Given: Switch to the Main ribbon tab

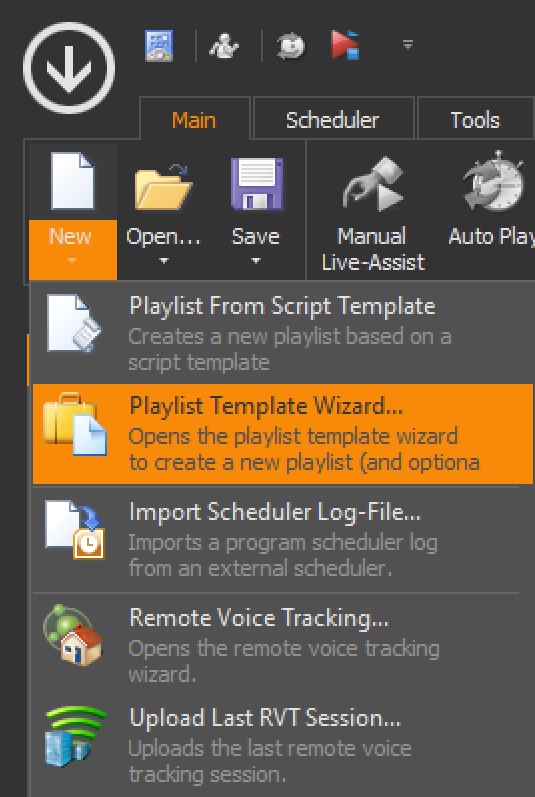Looking at the screenshot, I should 194,120.
